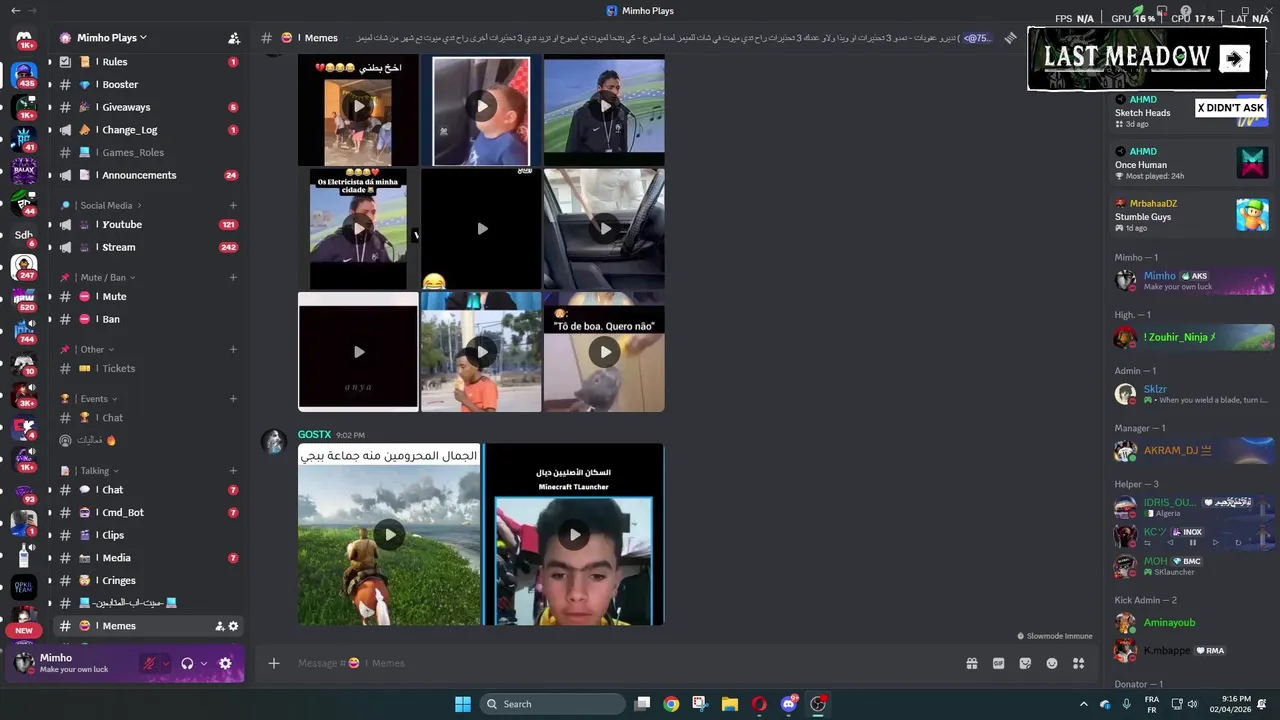Image resolution: width=1280 pixels, height=720 pixels.
Task: Open the Stream channel
Action: click(148, 247)
